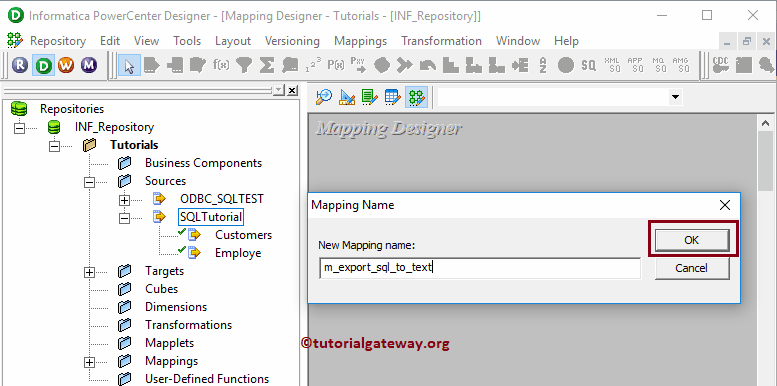Image resolution: width=777 pixels, height=386 pixels.
Task: Click the New Mapping name field
Action: tap(480, 268)
